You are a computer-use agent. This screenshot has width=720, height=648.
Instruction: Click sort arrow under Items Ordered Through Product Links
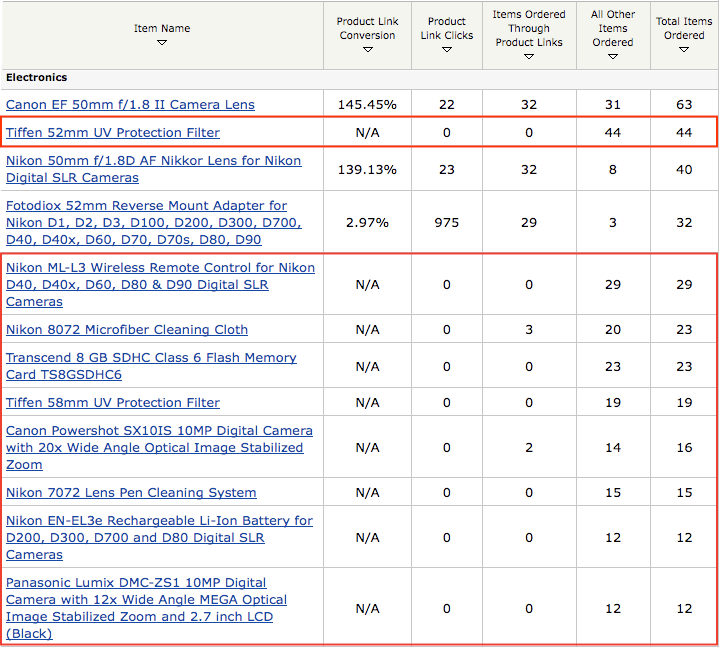point(529,56)
